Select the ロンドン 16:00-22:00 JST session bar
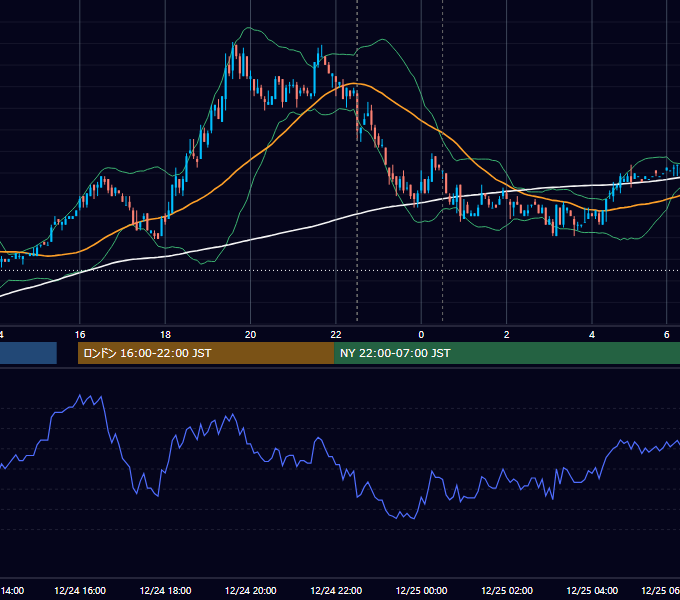This screenshot has width=680, height=600. [206, 353]
